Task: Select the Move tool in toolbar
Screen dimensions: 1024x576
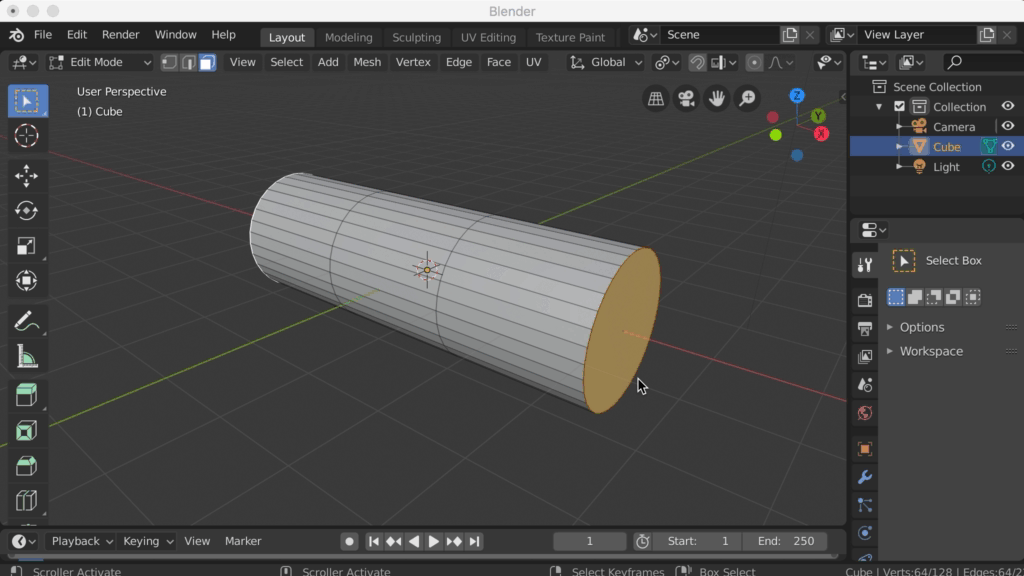Action: pos(26,176)
